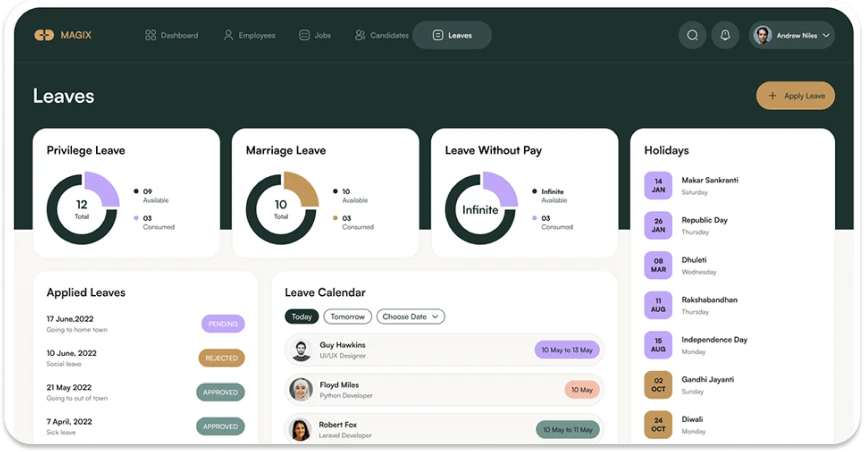Expand the Choose Date dropdown
864x452 pixels.
click(410, 317)
